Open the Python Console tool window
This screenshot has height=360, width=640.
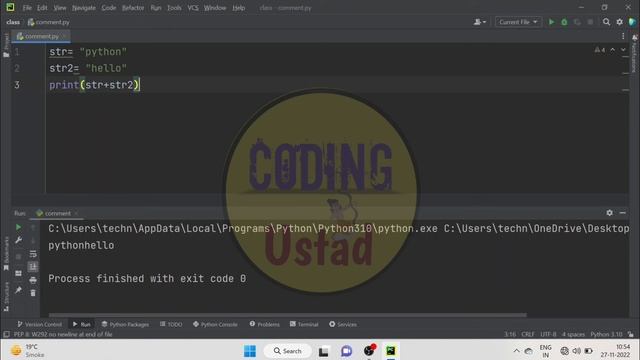[215, 324]
